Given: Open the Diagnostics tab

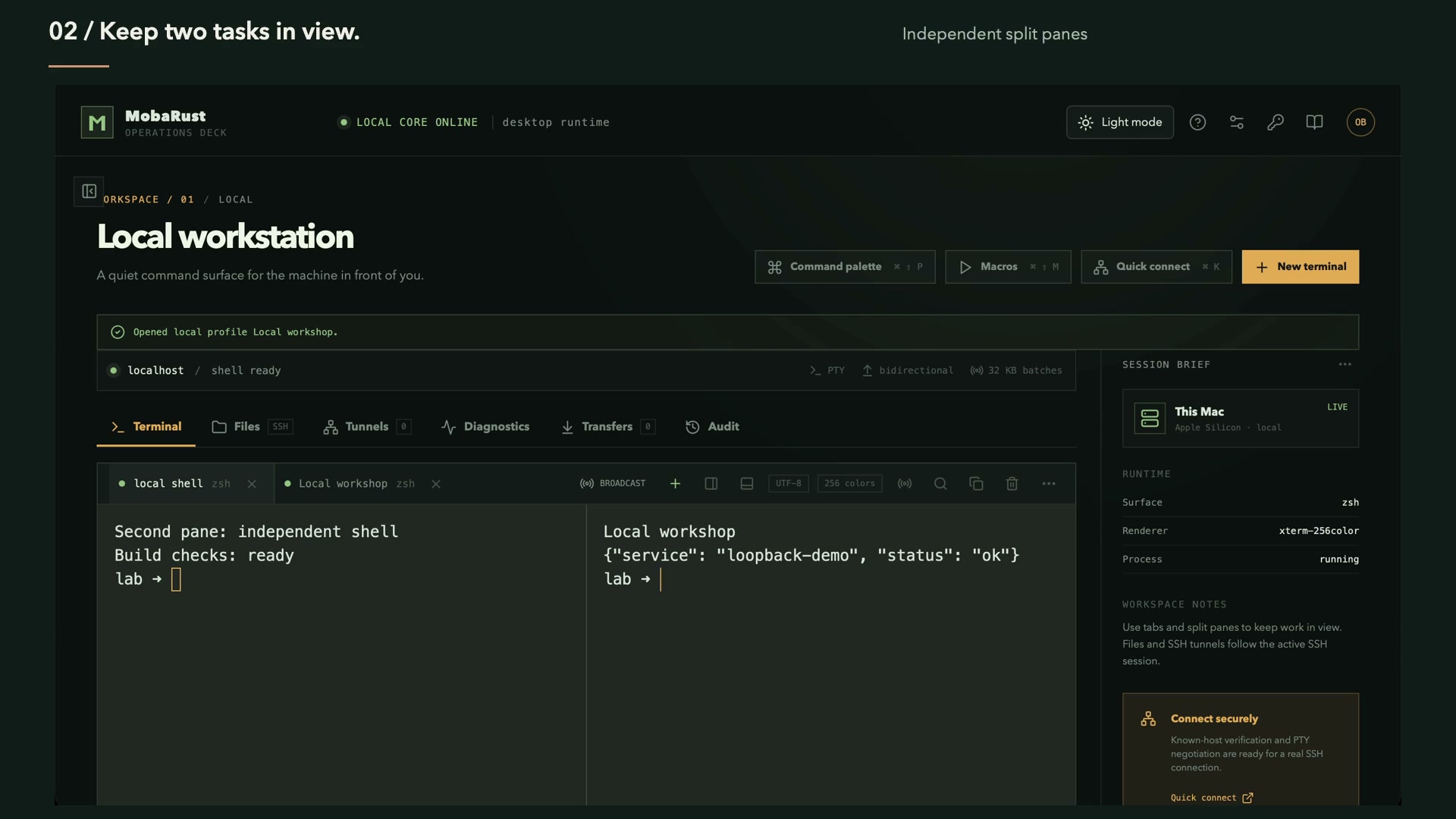Looking at the screenshot, I should coord(485,427).
